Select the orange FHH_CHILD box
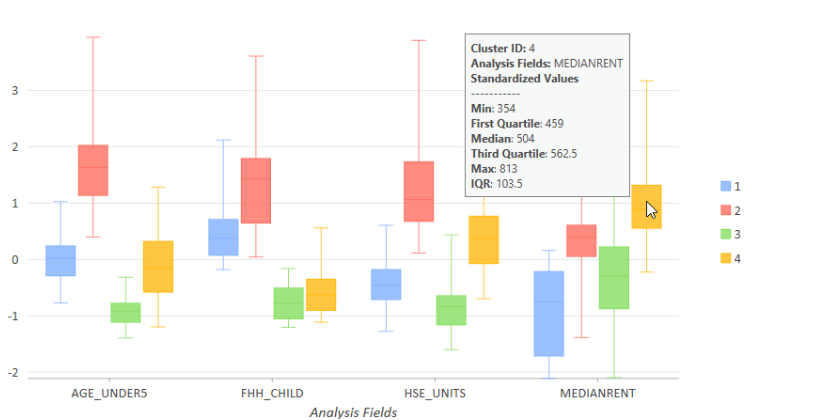 click(x=321, y=295)
